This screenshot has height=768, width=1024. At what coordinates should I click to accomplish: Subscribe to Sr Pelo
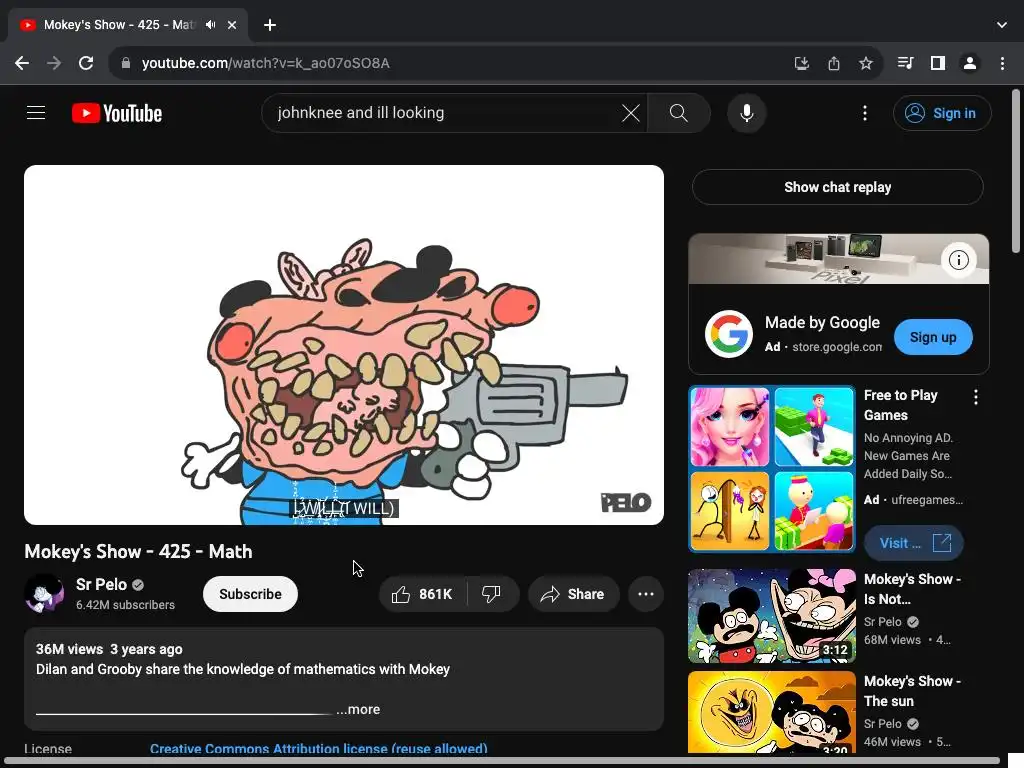(x=250, y=594)
